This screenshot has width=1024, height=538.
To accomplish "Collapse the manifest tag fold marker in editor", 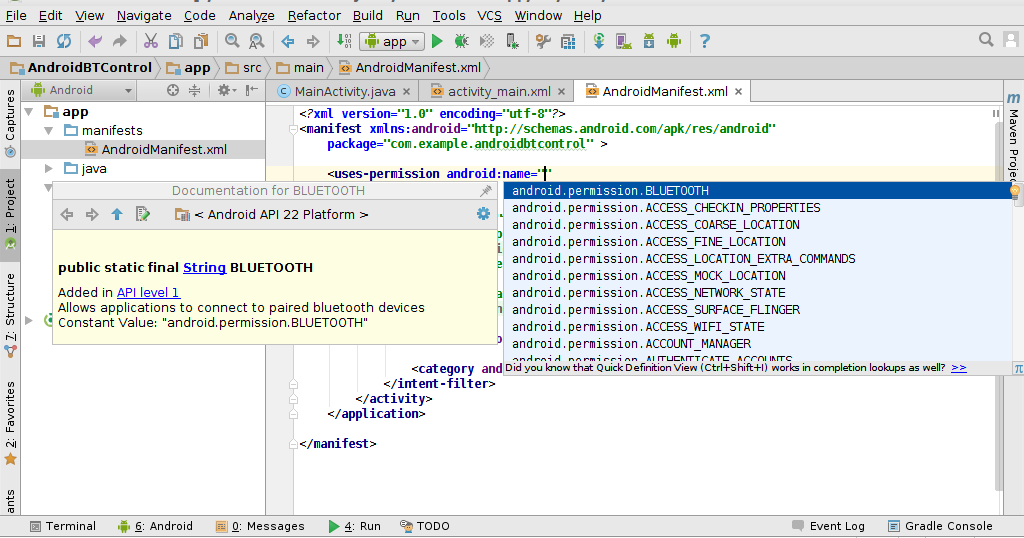I will (x=293, y=129).
